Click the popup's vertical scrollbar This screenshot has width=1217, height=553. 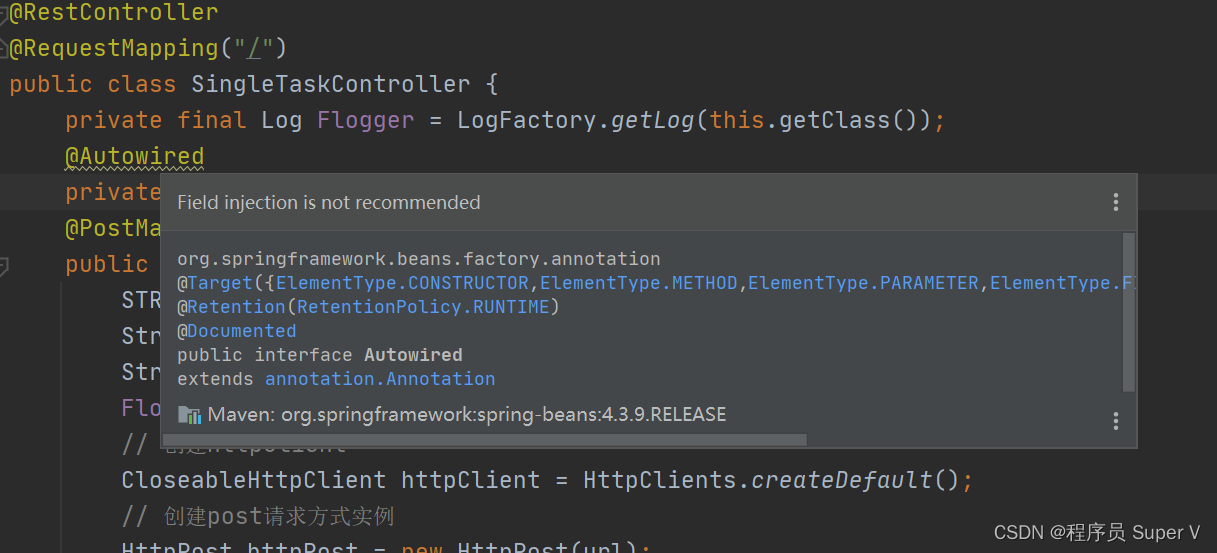[1129, 312]
